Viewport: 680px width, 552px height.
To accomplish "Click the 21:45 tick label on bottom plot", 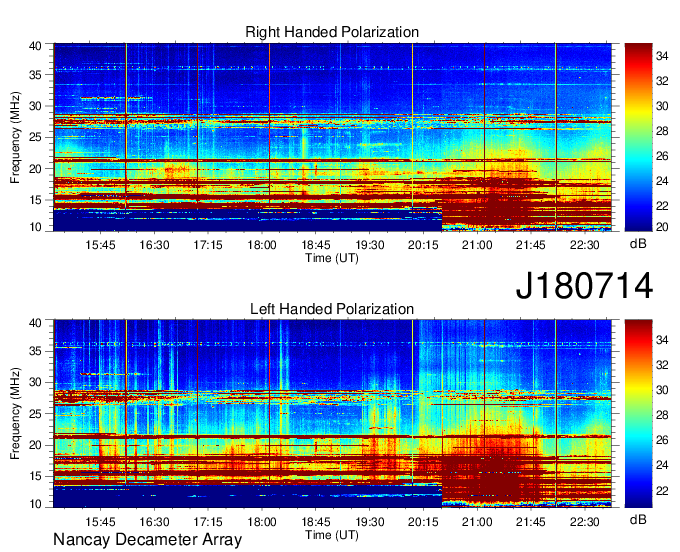I will [531, 522].
